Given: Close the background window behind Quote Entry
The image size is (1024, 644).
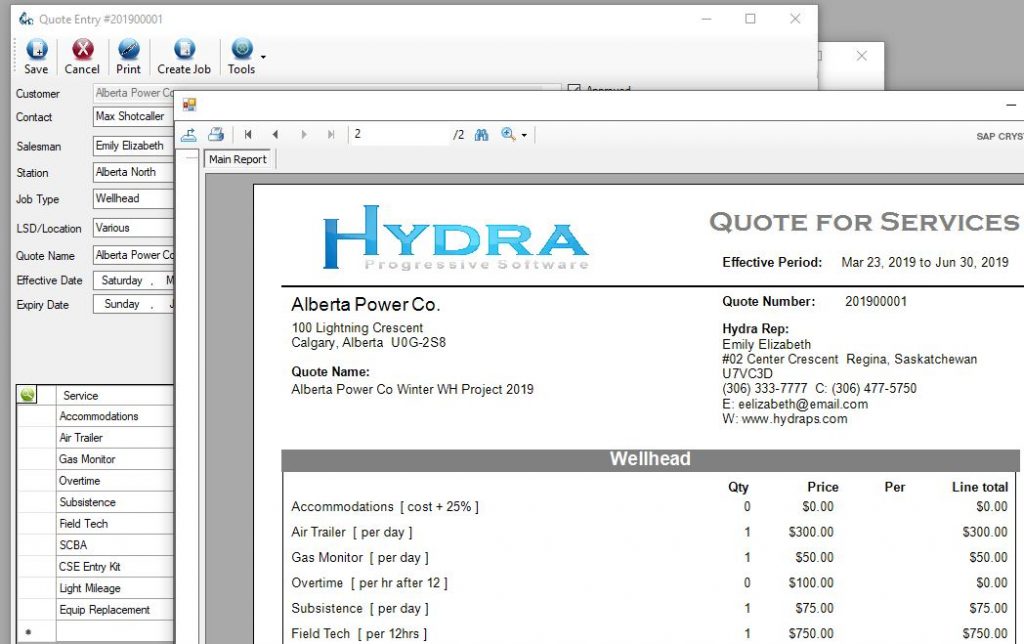Looking at the screenshot, I should [862, 56].
